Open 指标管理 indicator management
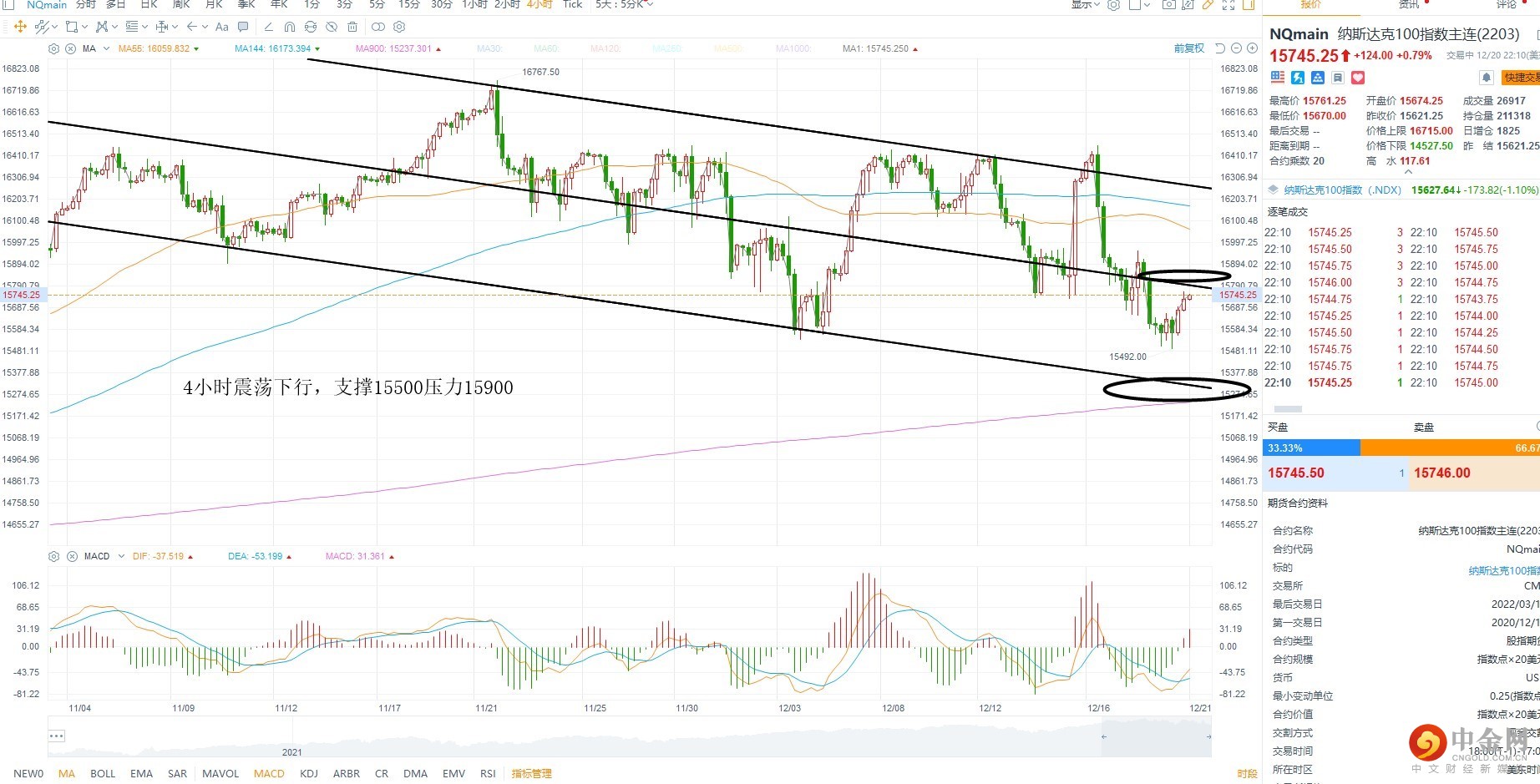This screenshot has height=784, width=1540. [532, 774]
